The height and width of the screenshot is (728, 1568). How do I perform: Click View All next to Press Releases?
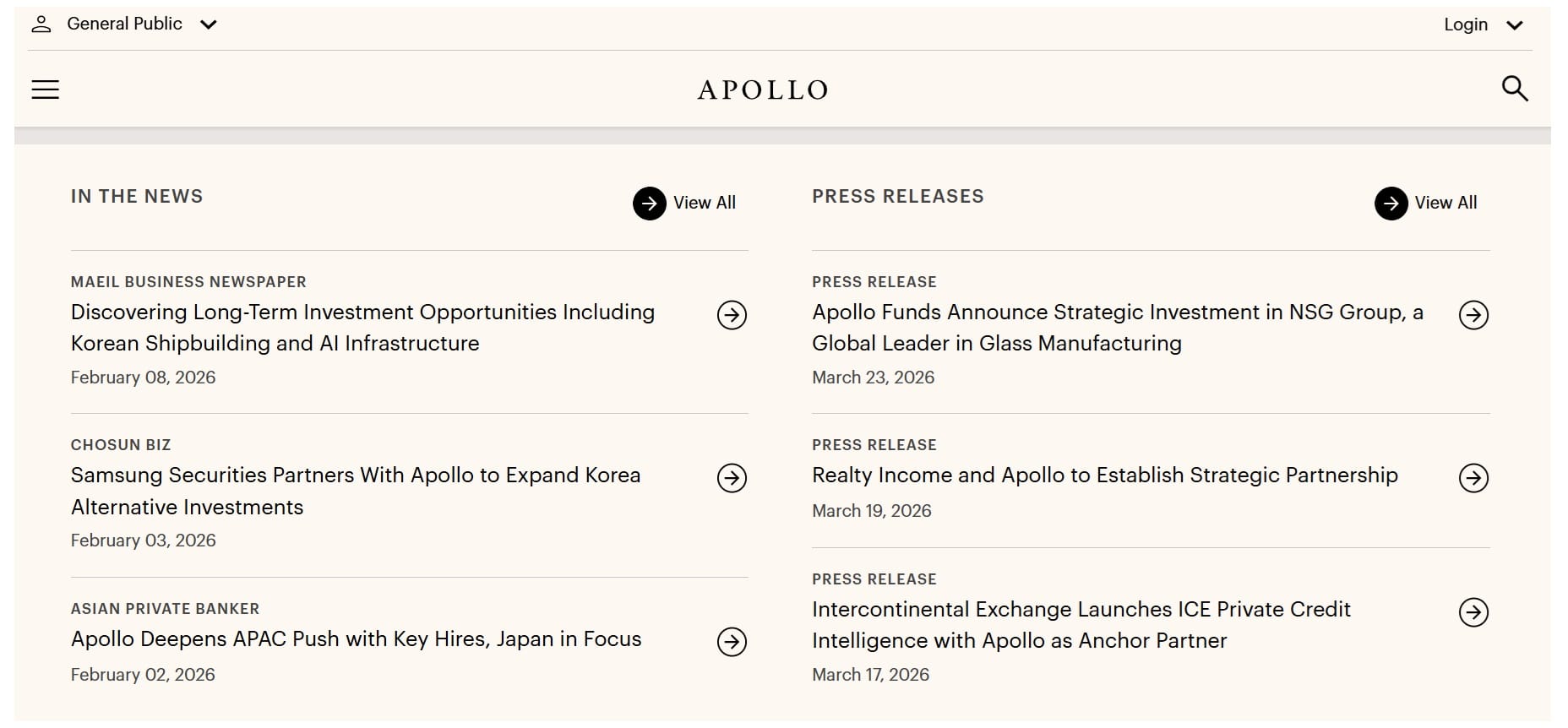(x=1445, y=203)
